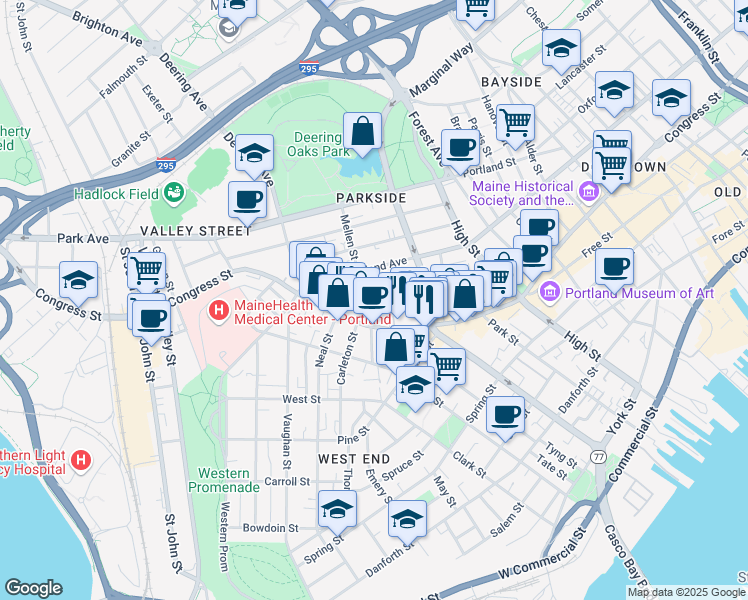
Task: Click the school marker on western Congress St
Action: click(x=79, y=283)
